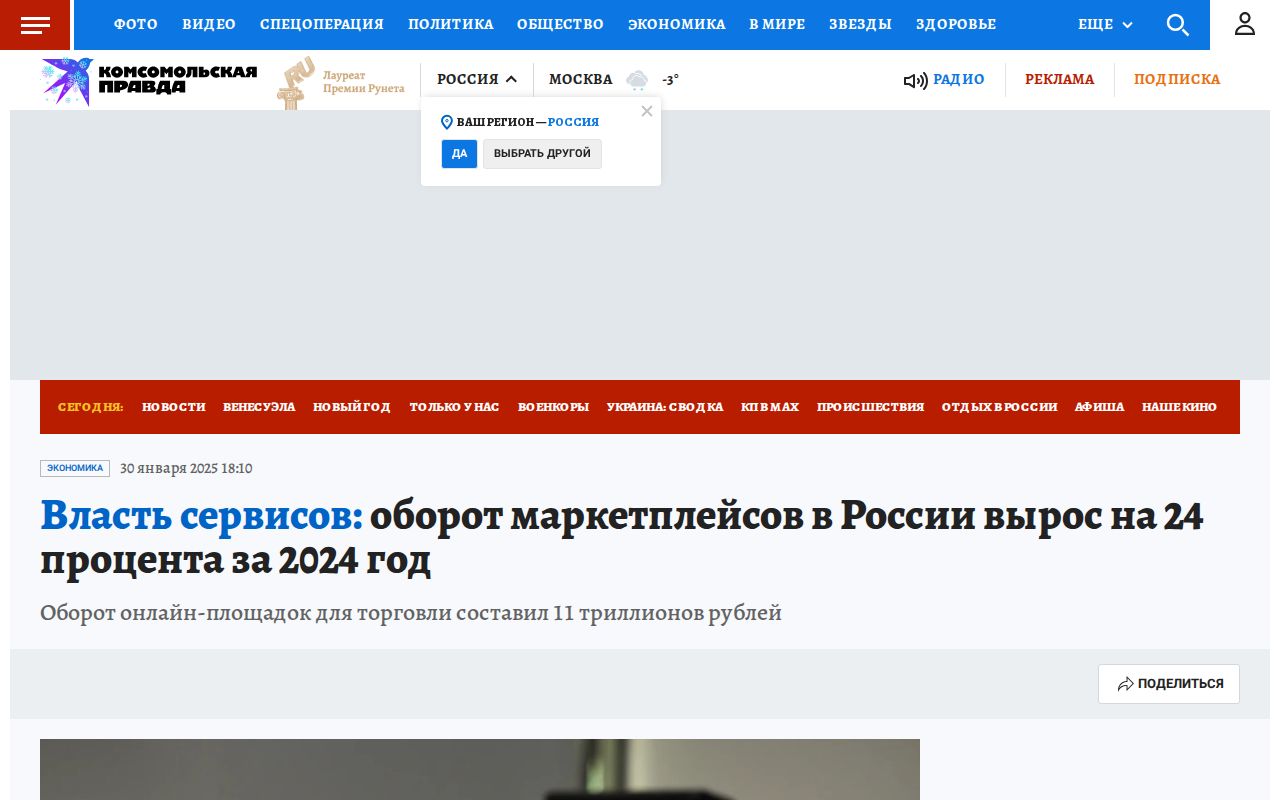The width and height of the screenshot is (1280, 800).
Task: Click the ПОДЕЛИТЬСЯ share button
Action: 1168,684
